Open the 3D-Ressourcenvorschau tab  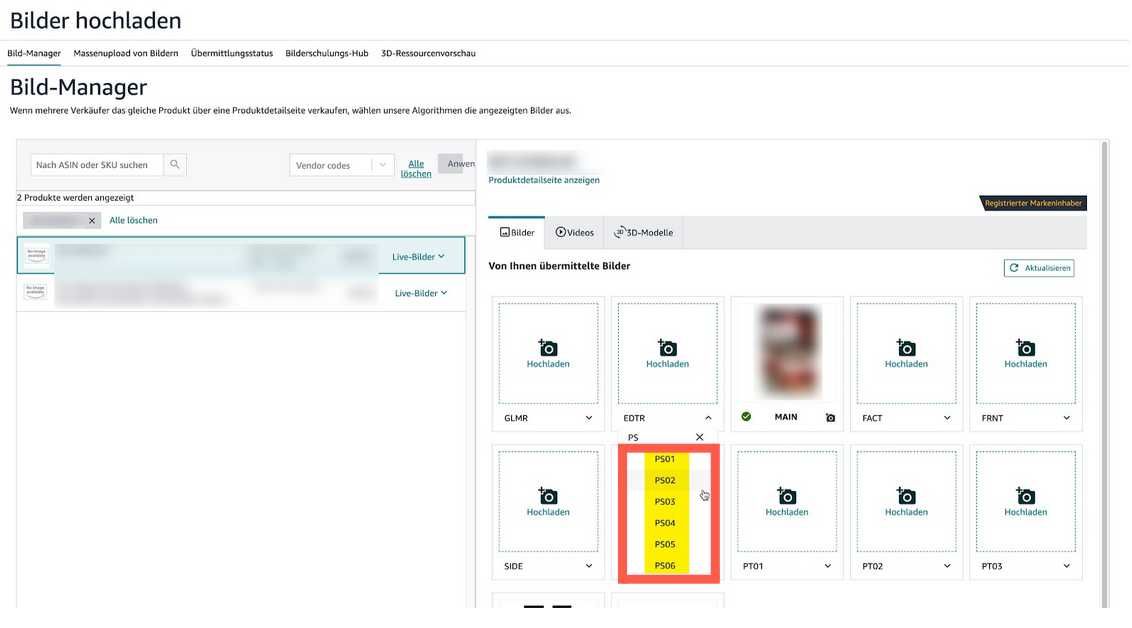(x=428, y=53)
